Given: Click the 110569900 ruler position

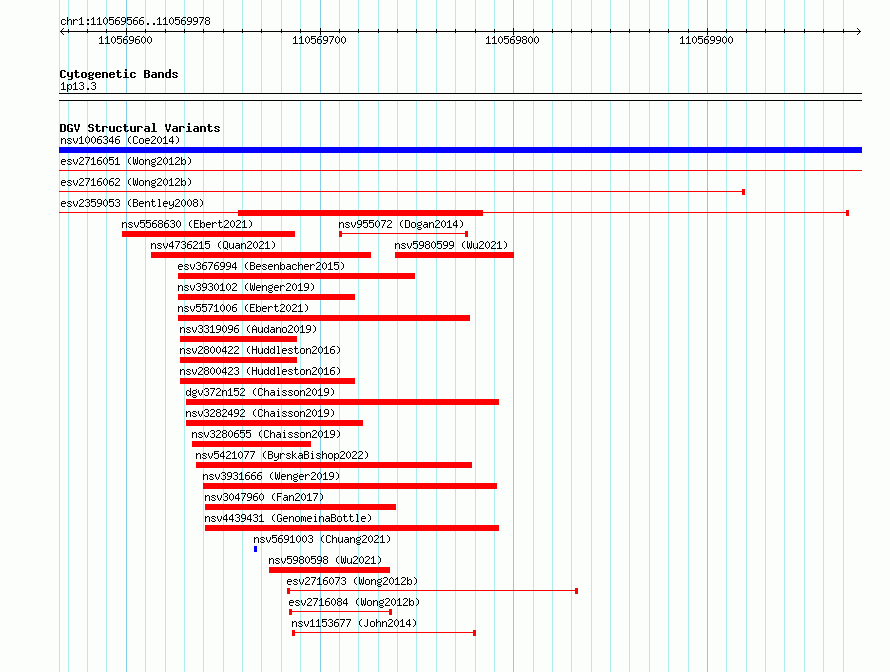Looking at the screenshot, I should pos(706,40).
